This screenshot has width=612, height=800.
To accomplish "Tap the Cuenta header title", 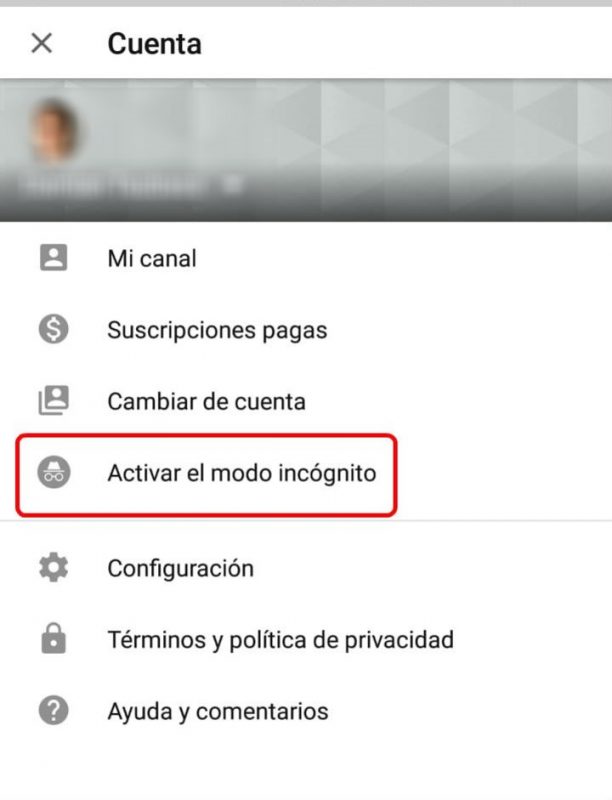I will click(155, 43).
